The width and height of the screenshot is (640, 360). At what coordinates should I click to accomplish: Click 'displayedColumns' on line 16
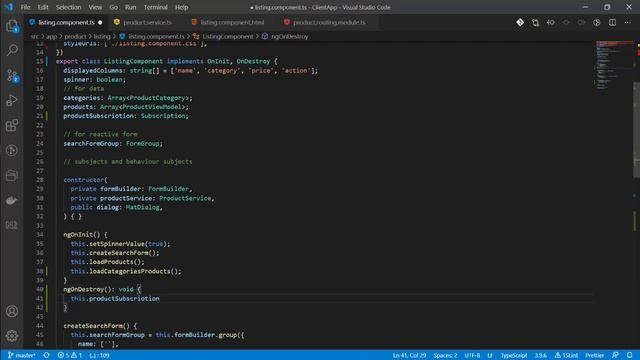pos(93,71)
